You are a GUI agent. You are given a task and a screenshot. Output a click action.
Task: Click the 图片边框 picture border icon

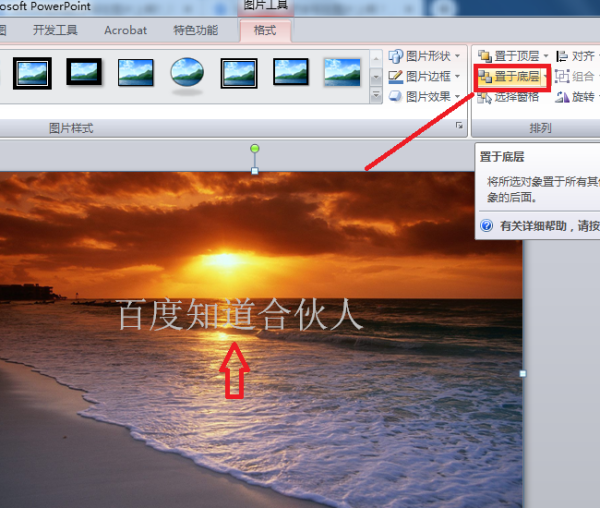[396, 77]
